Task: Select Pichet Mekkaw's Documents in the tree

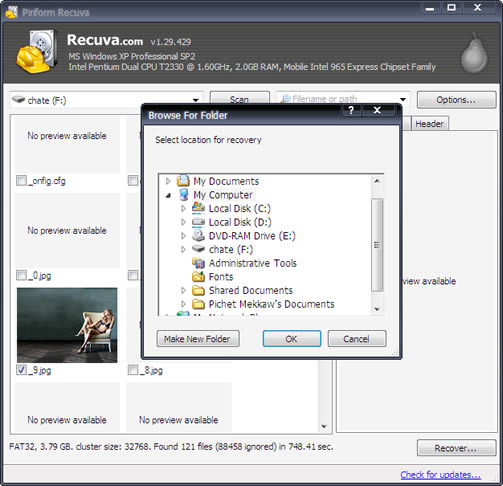Action: [271, 304]
